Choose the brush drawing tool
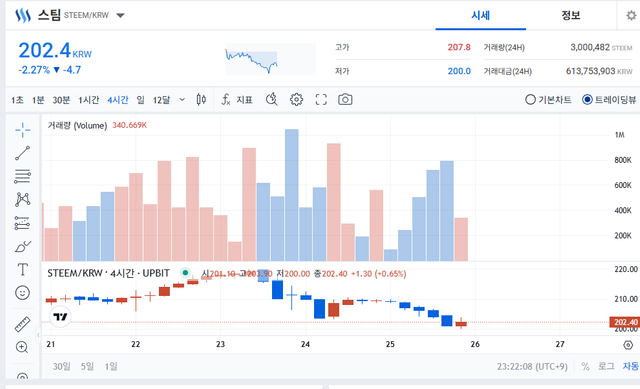 pyautogui.click(x=22, y=247)
